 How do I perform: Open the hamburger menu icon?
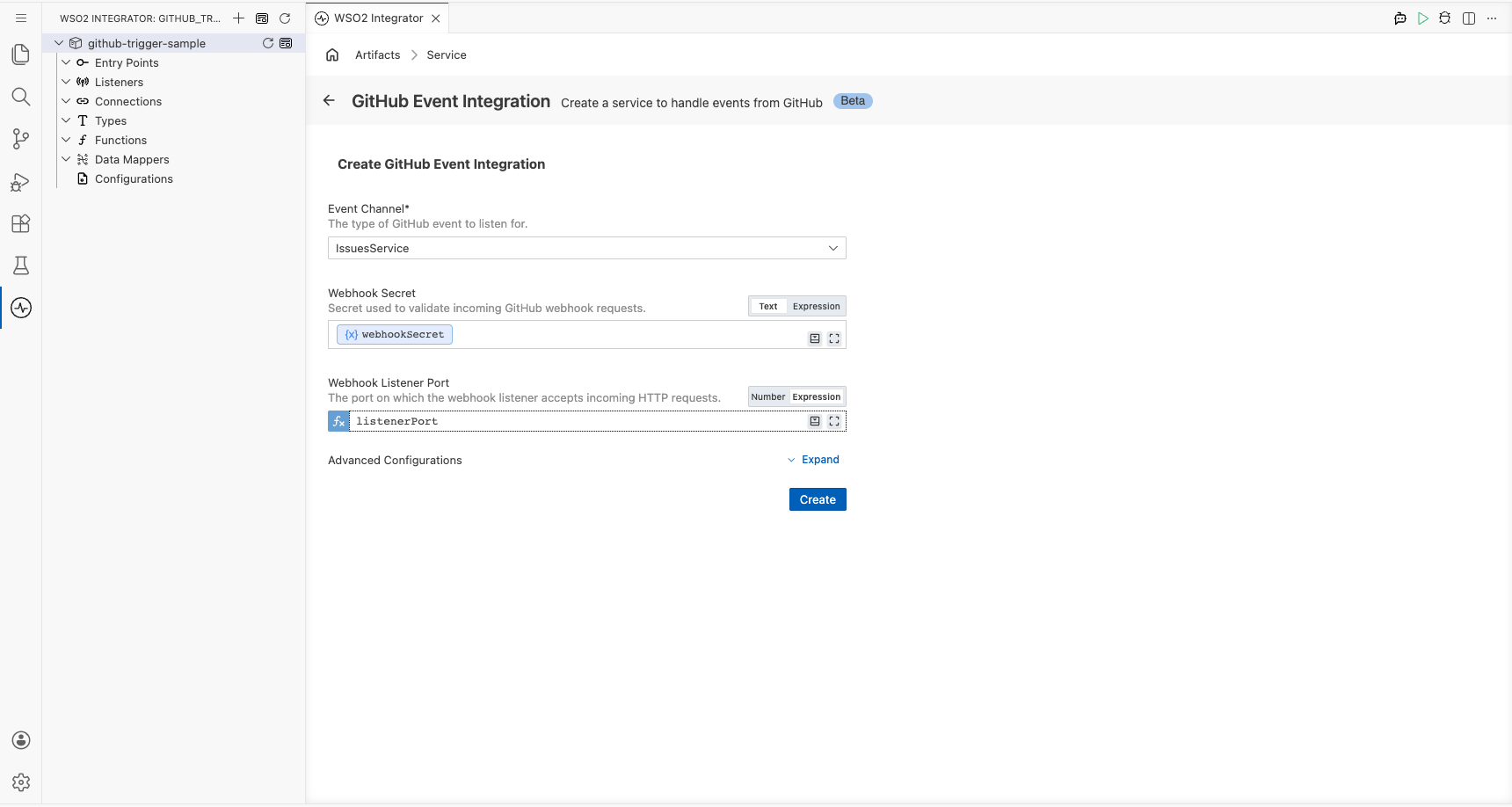21,18
